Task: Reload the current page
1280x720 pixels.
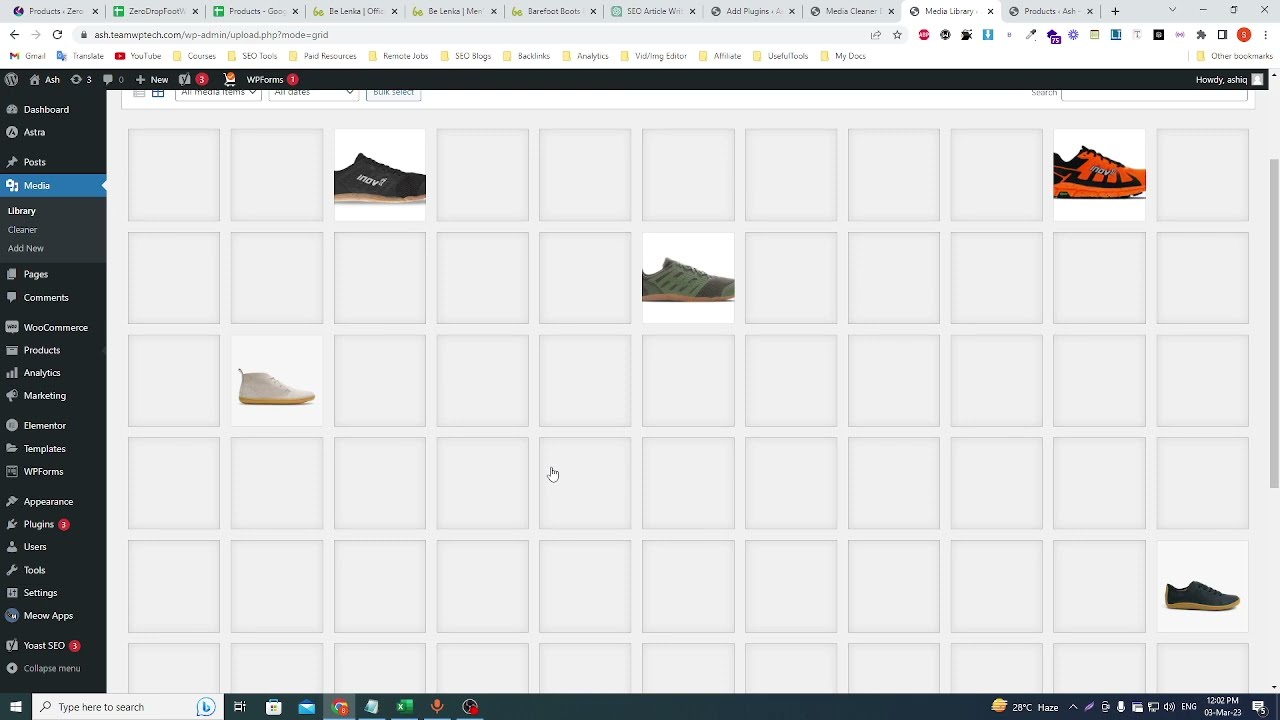Action: pos(57,34)
